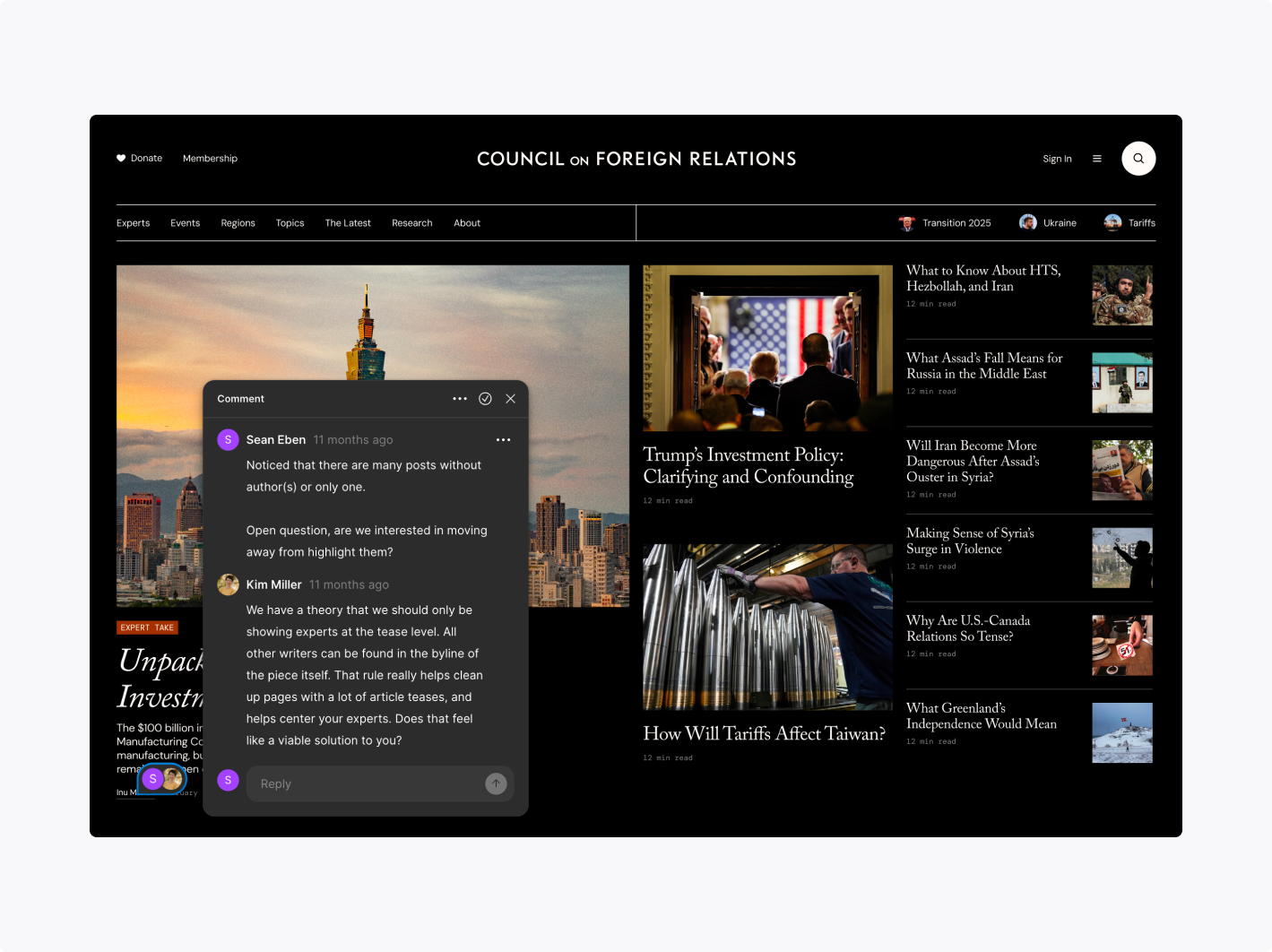Open the Events menu
The width and height of the screenshot is (1272, 952).
[186, 223]
